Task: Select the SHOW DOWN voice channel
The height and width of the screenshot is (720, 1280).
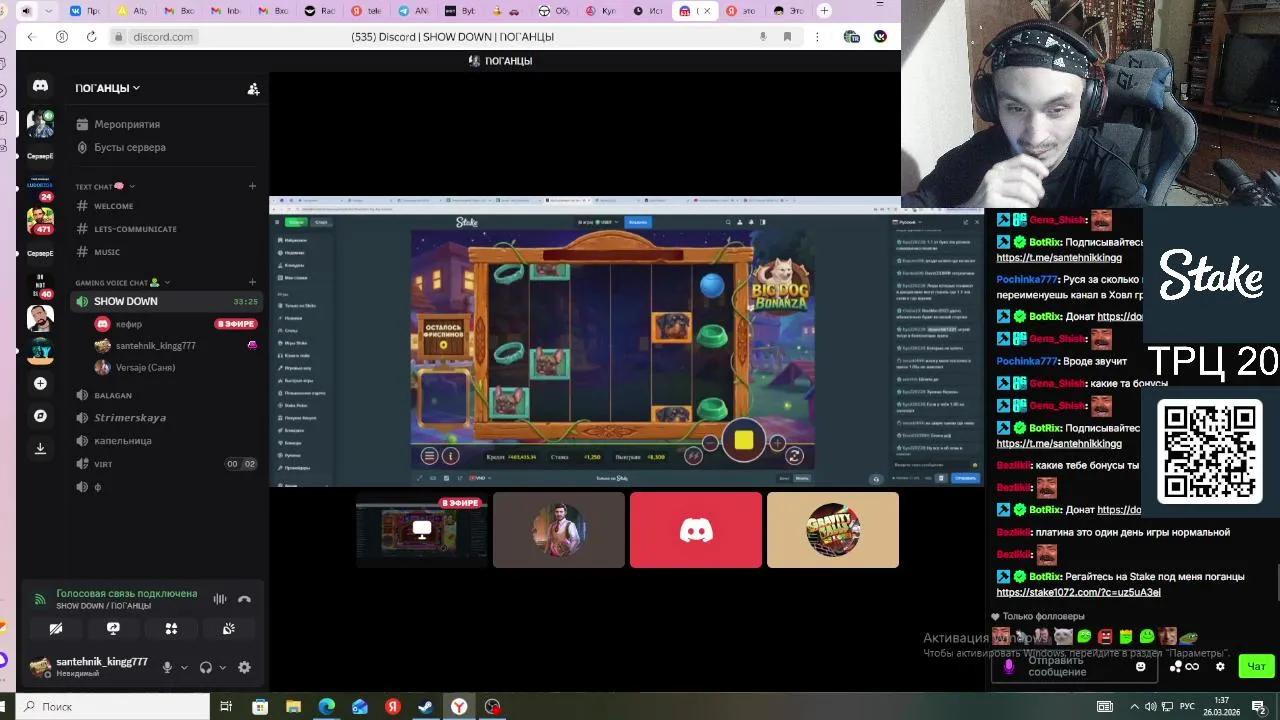Action: coord(166,301)
